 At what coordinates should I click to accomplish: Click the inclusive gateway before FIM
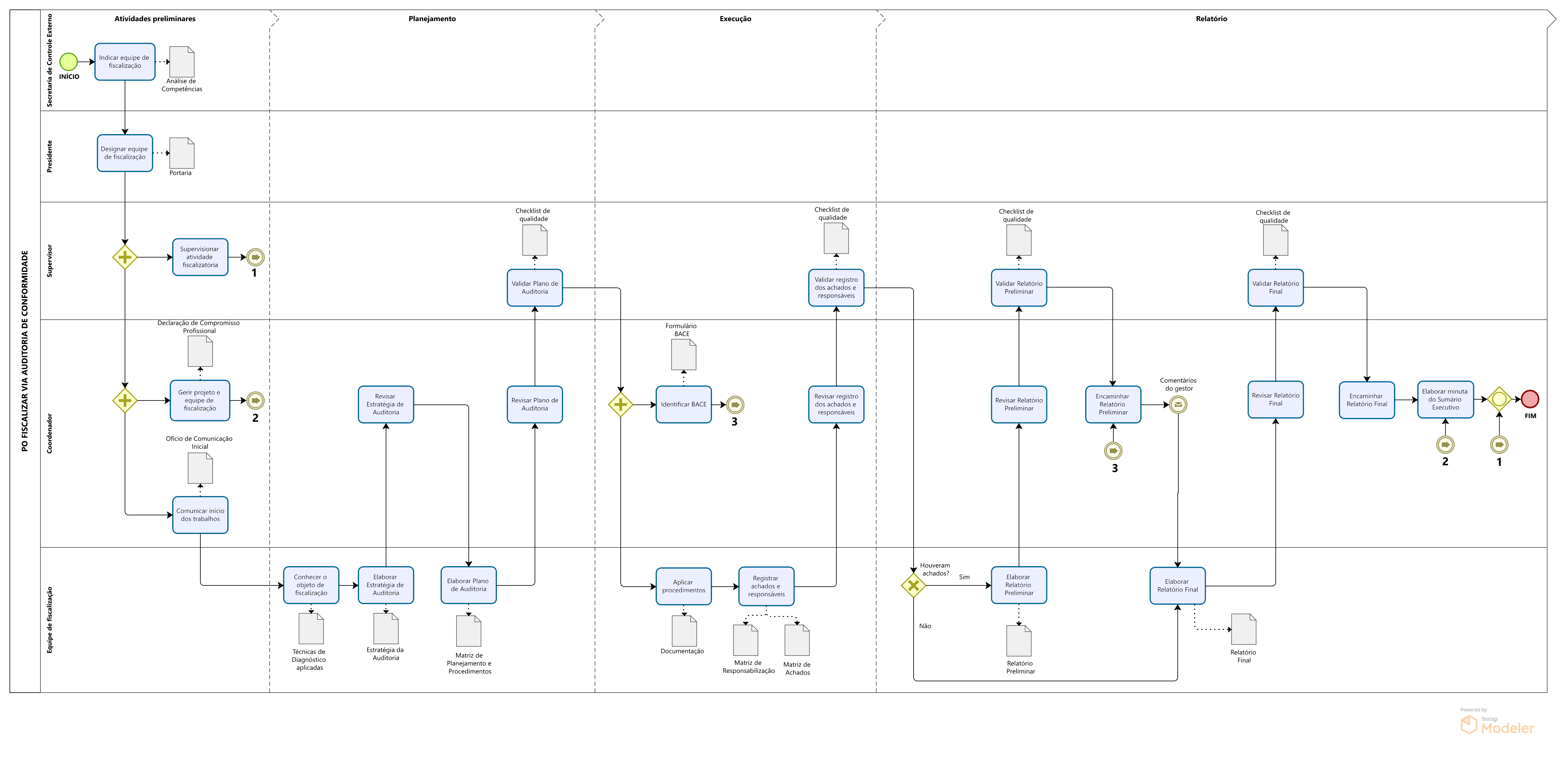(1499, 399)
